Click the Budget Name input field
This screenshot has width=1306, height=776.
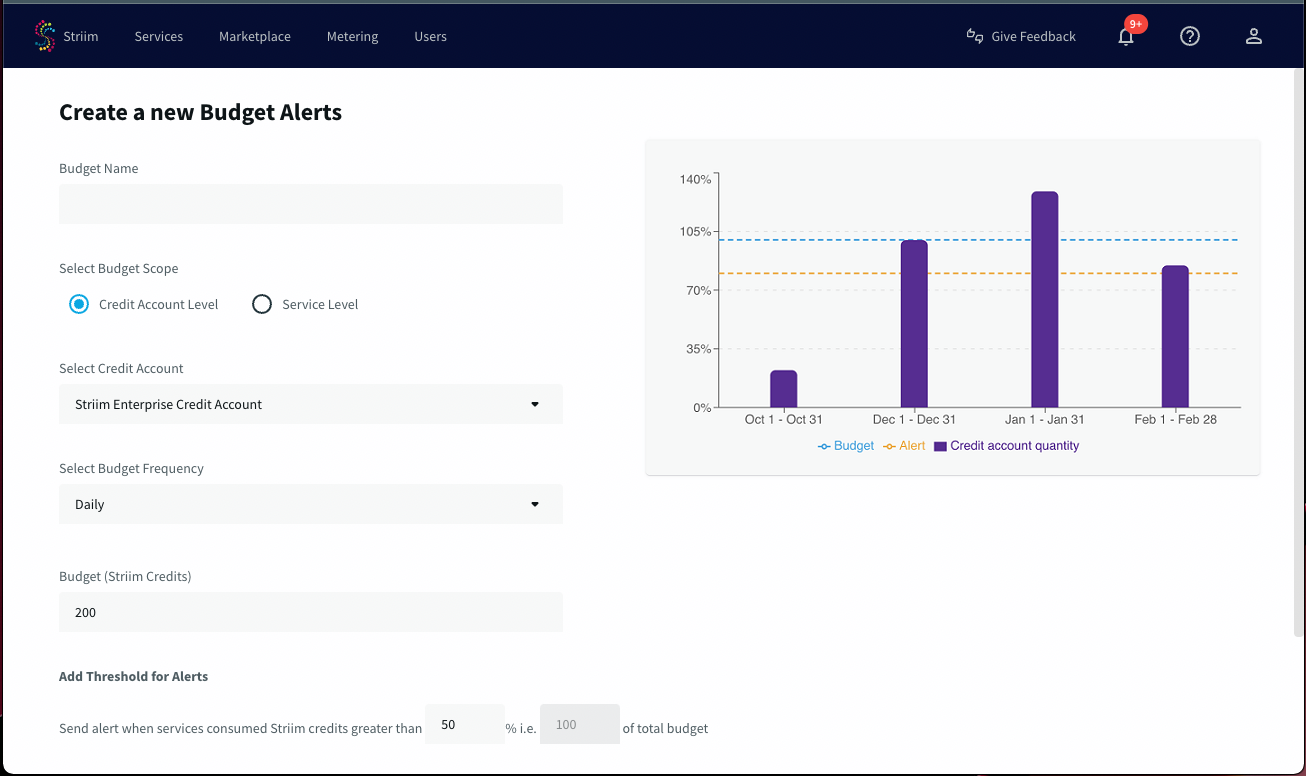(x=311, y=204)
